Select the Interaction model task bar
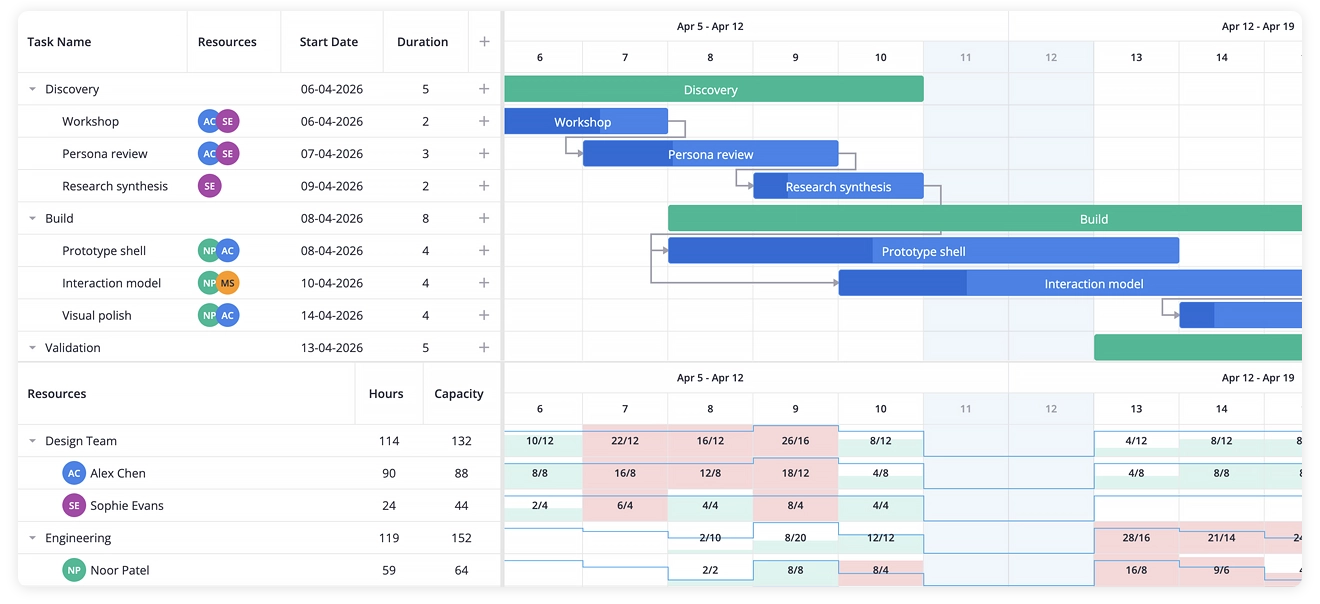 pyautogui.click(x=1070, y=283)
